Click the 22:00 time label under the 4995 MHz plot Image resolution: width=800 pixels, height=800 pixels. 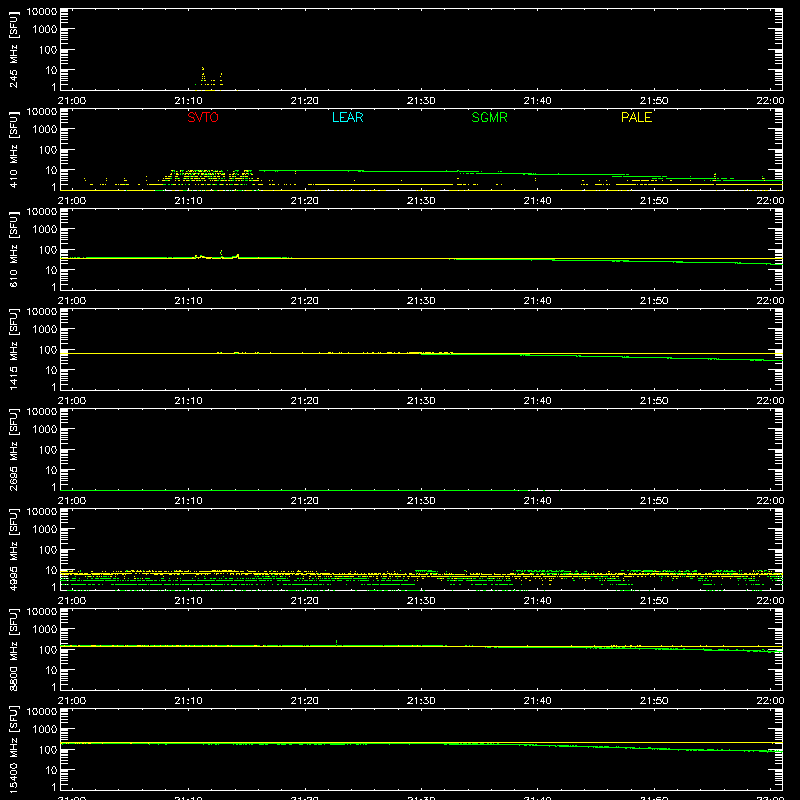pyautogui.click(x=770, y=601)
